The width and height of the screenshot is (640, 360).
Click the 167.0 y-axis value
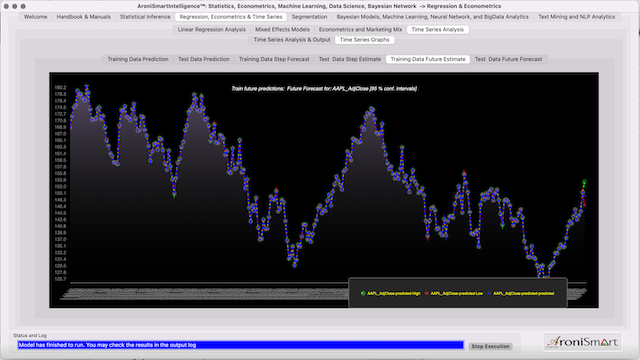pos(60,133)
